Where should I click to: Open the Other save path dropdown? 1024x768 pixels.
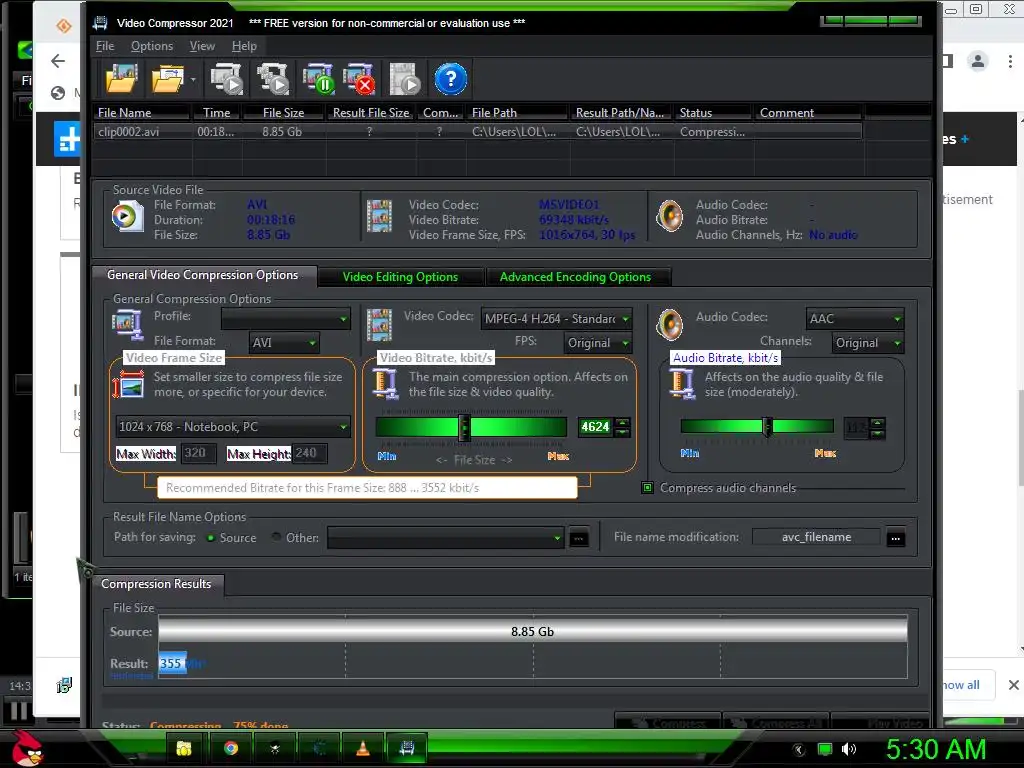tap(445, 538)
